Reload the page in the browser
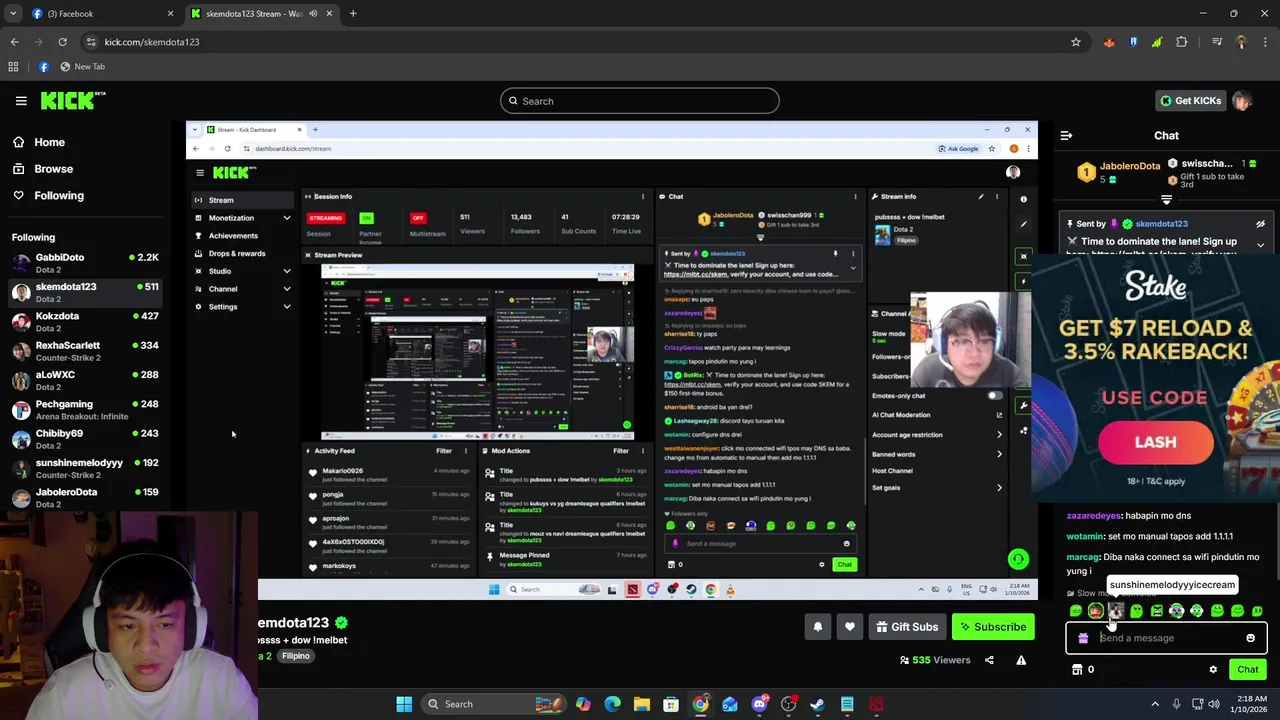1280x720 pixels. click(62, 42)
